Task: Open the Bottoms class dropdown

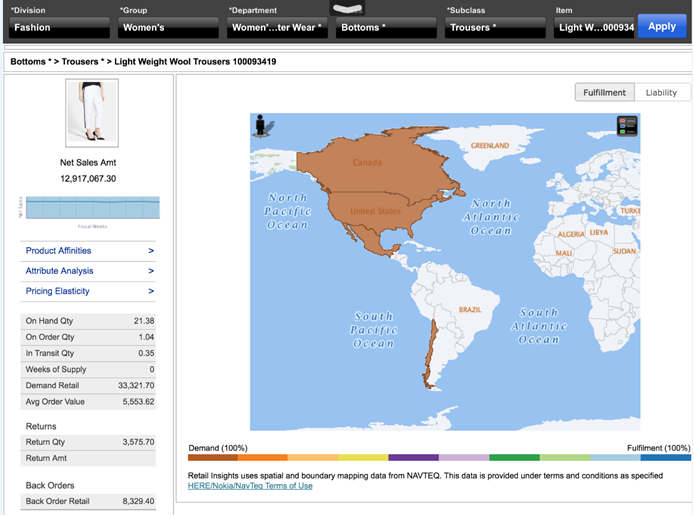Action: (386, 27)
